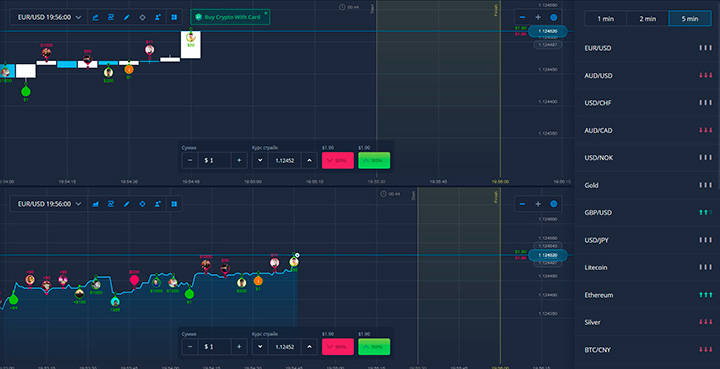Select the drawing pencil tool in top chart
The width and height of the screenshot is (720, 369).
point(127,17)
